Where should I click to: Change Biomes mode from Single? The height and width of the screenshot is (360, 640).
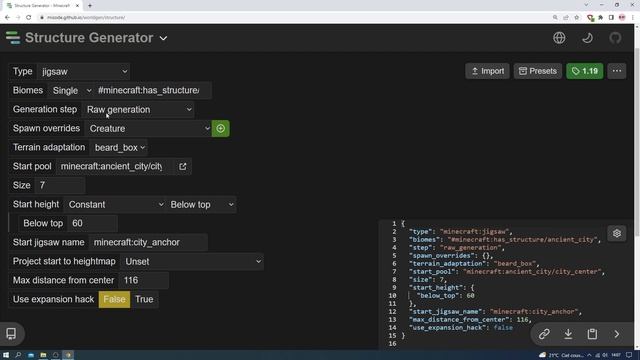coord(71,91)
